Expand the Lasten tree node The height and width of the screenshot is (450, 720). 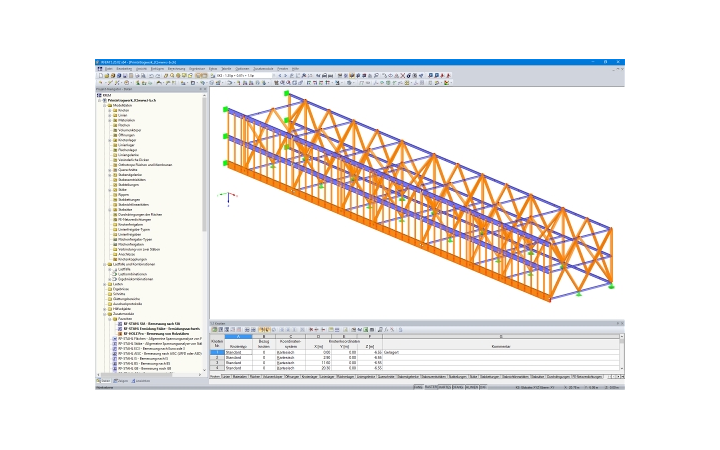coord(105,284)
